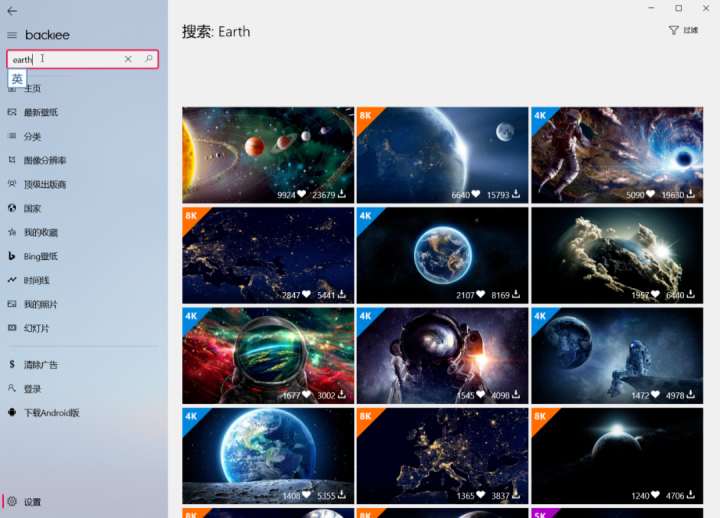Viewport: 720px width, 518px height.
Task: Like the wallpaper with 1365 hearts
Action: pos(480,495)
